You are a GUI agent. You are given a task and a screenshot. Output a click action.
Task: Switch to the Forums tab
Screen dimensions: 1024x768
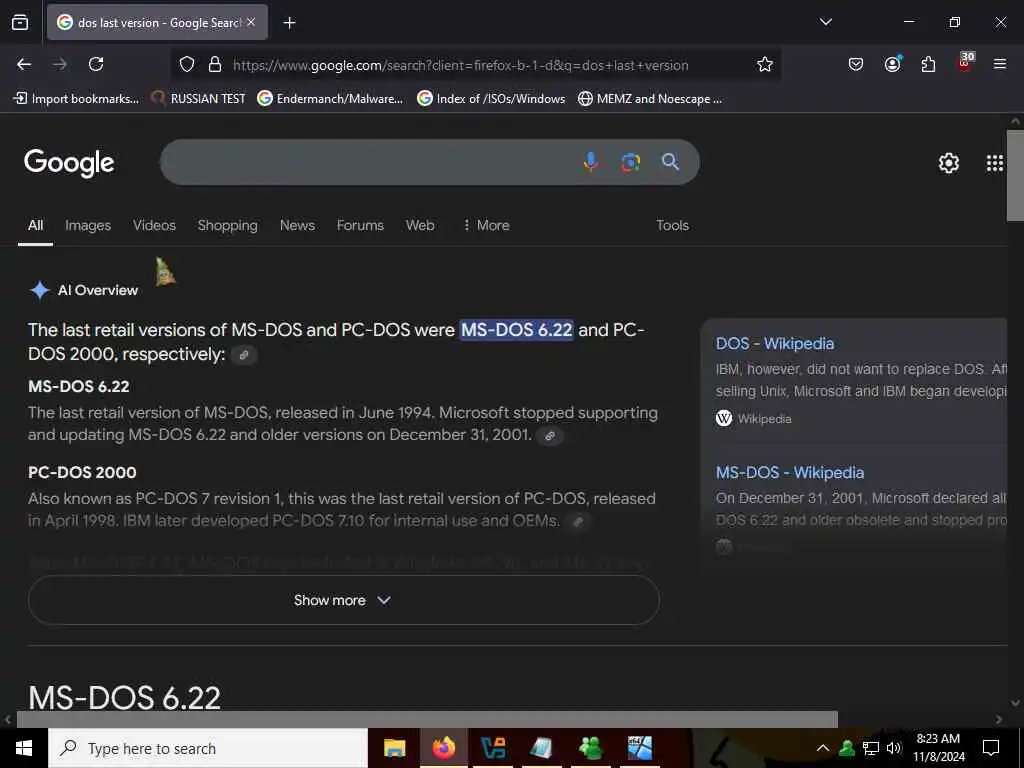coord(360,225)
